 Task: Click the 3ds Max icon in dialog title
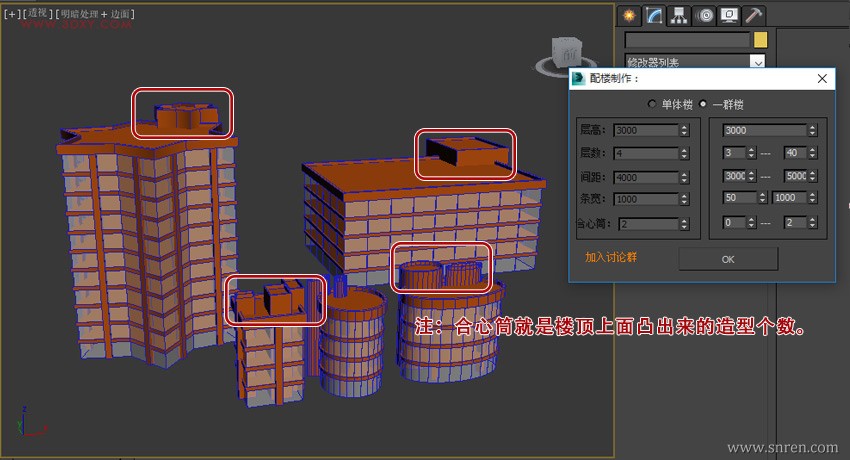578,78
